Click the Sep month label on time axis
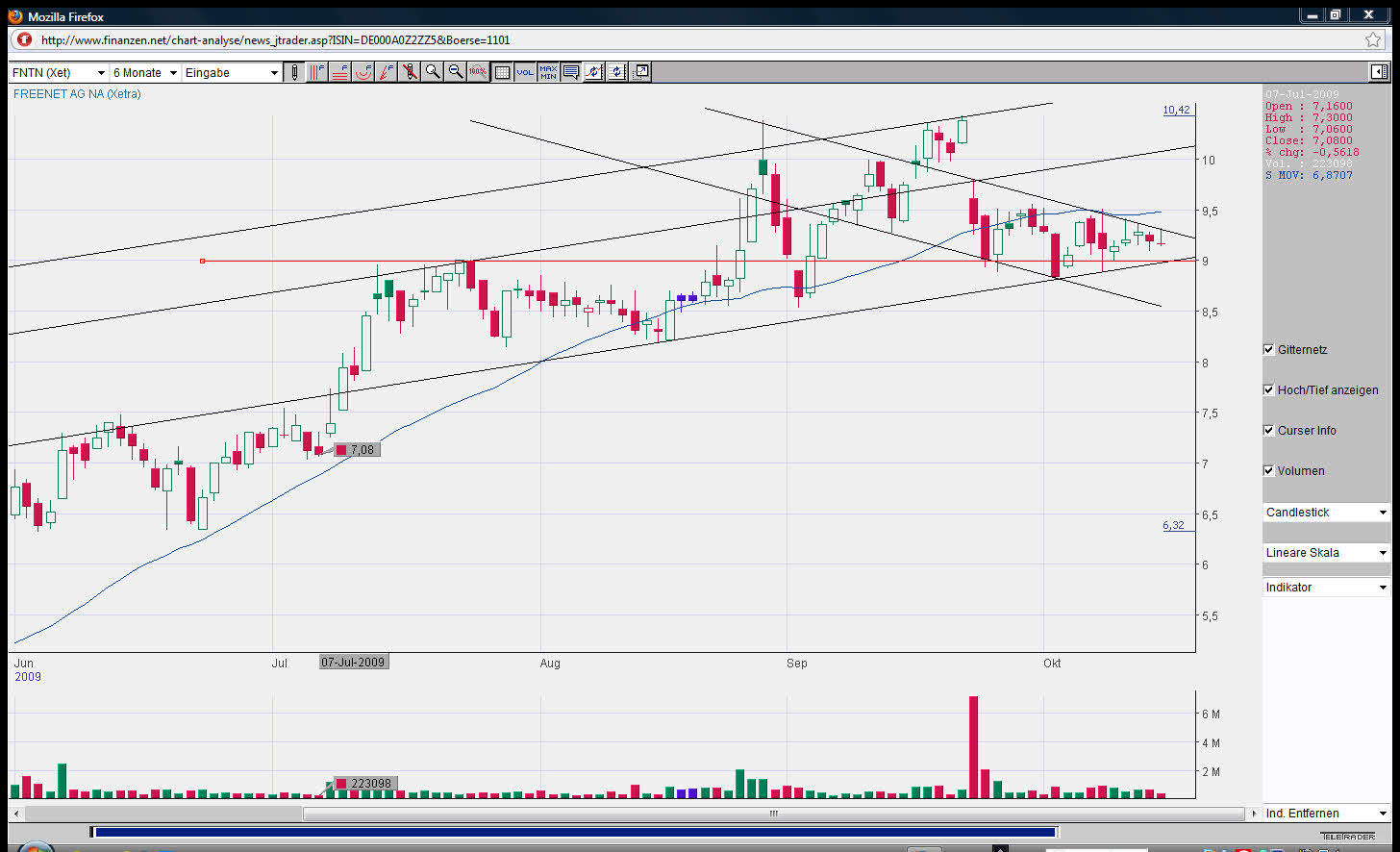Image resolution: width=1400 pixels, height=852 pixels. (797, 664)
